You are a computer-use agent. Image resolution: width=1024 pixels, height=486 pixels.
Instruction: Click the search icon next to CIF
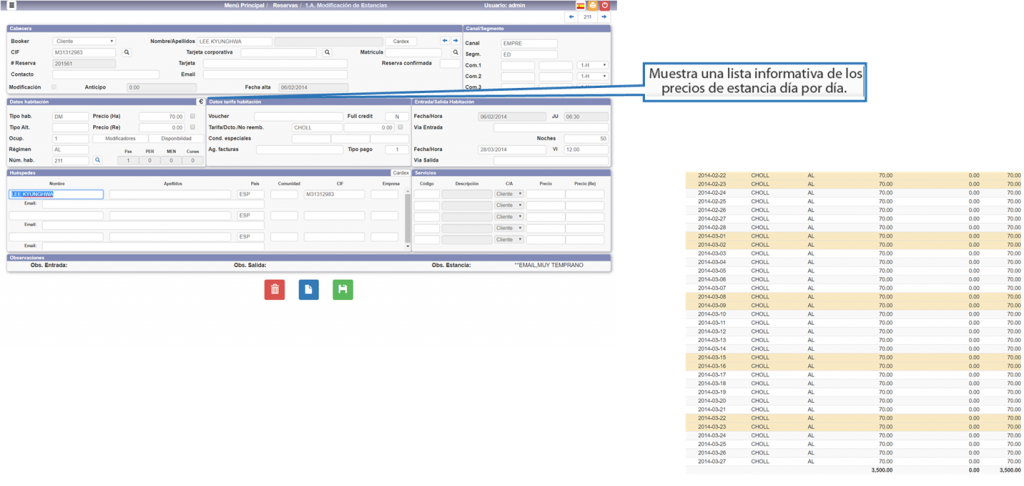[x=126, y=52]
